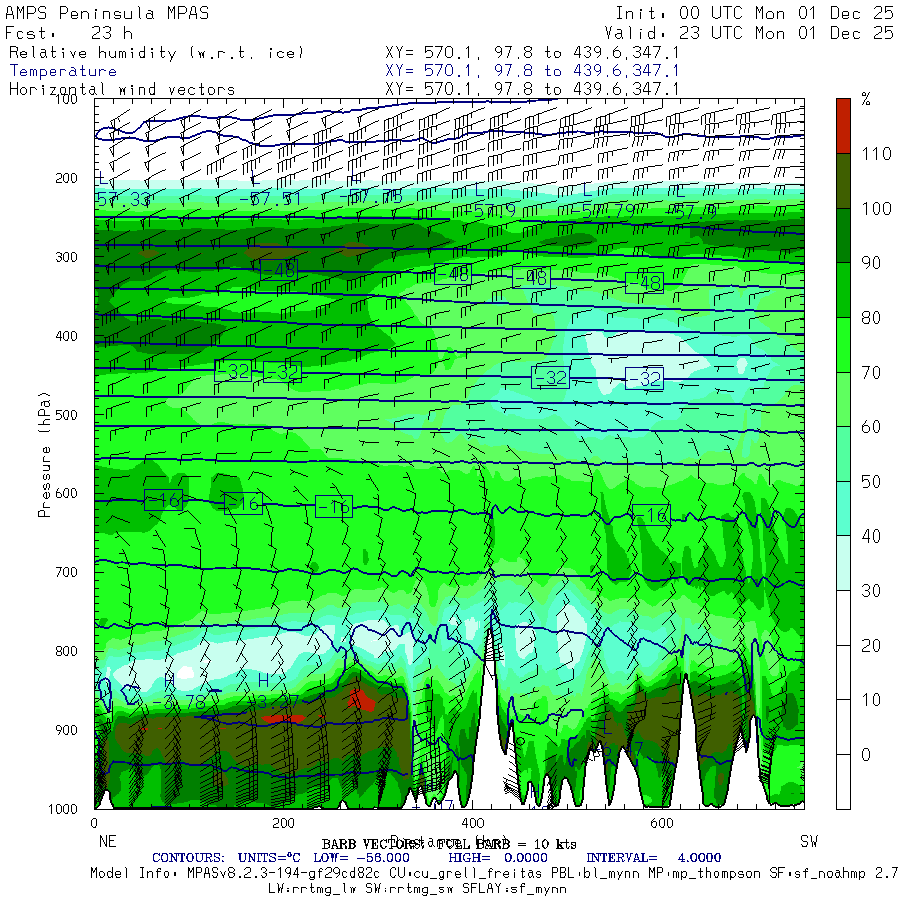
Task: Click the 'Init: 00 UTC Mon 01 Dec 25' text
Action: tap(754, 13)
